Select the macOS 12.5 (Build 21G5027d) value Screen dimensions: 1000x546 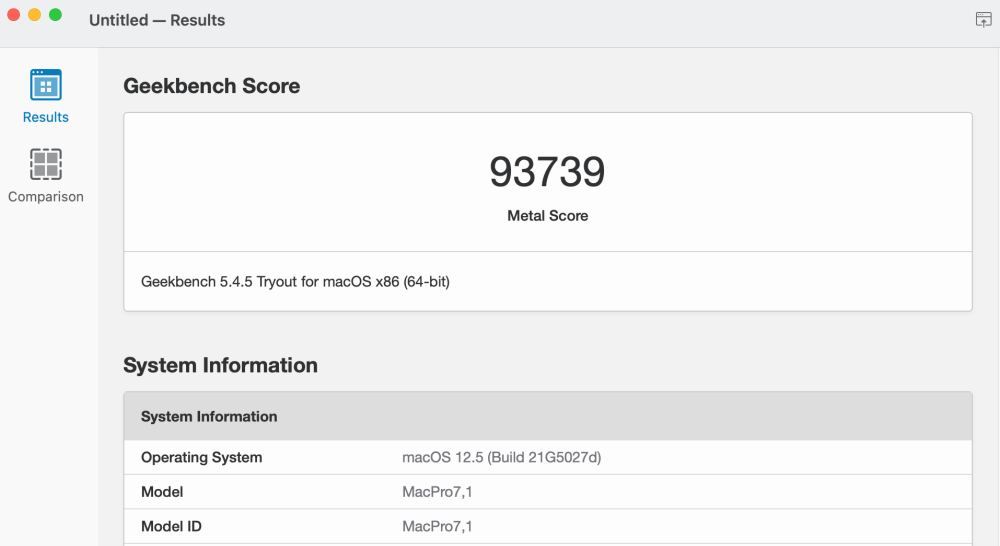[501, 457]
